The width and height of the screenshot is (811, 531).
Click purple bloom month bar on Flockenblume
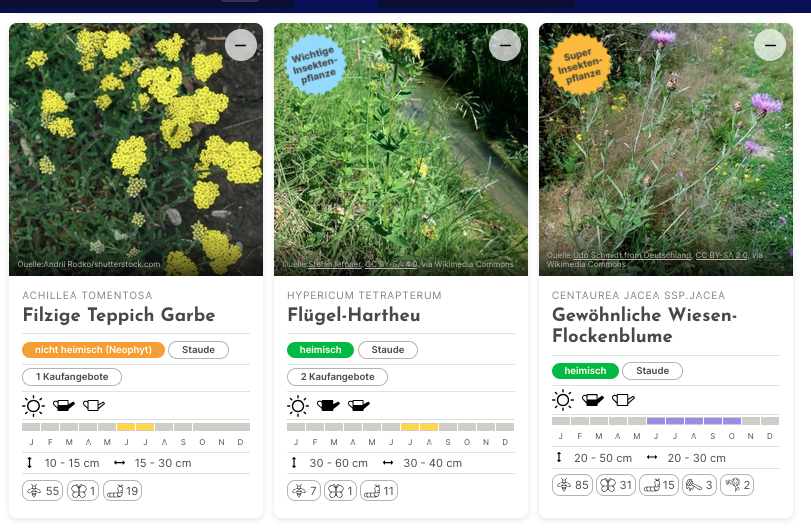(694, 421)
